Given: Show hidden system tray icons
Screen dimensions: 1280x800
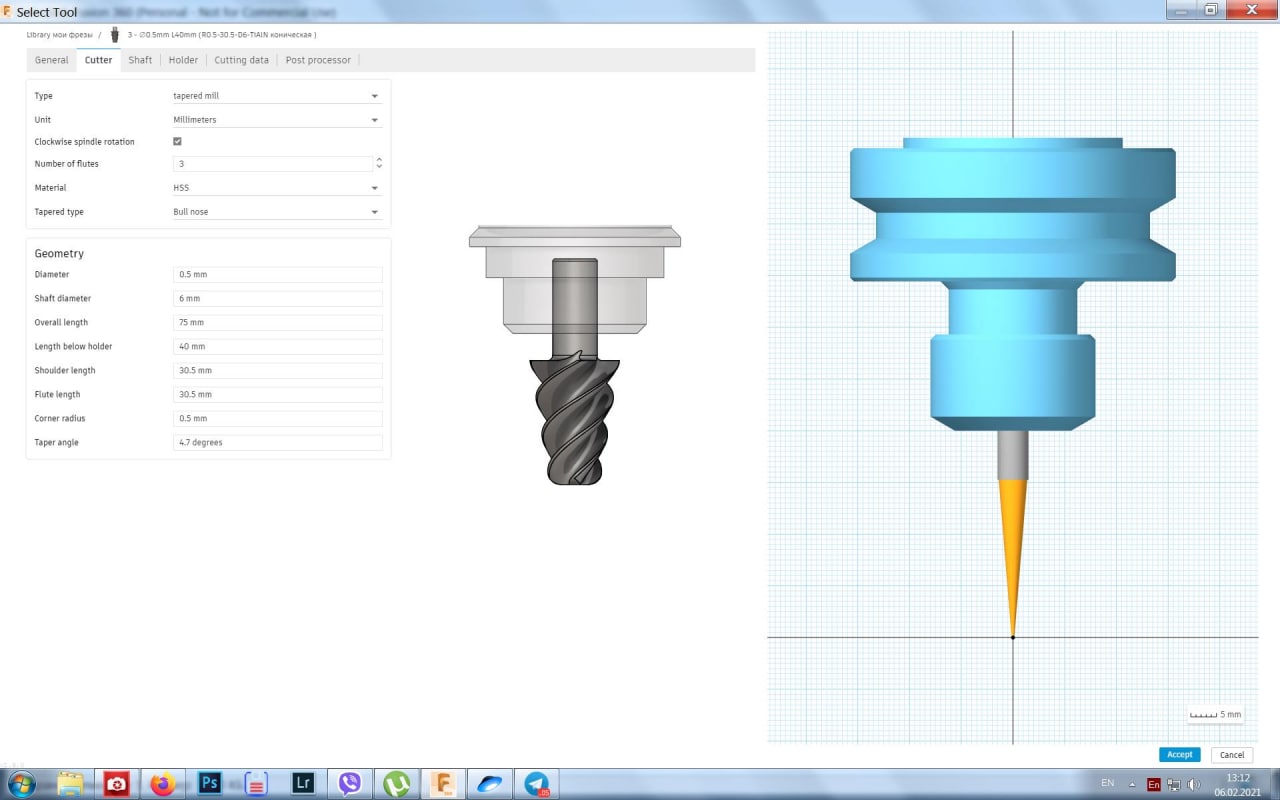Looking at the screenshot, I should tap(1132, 784).
